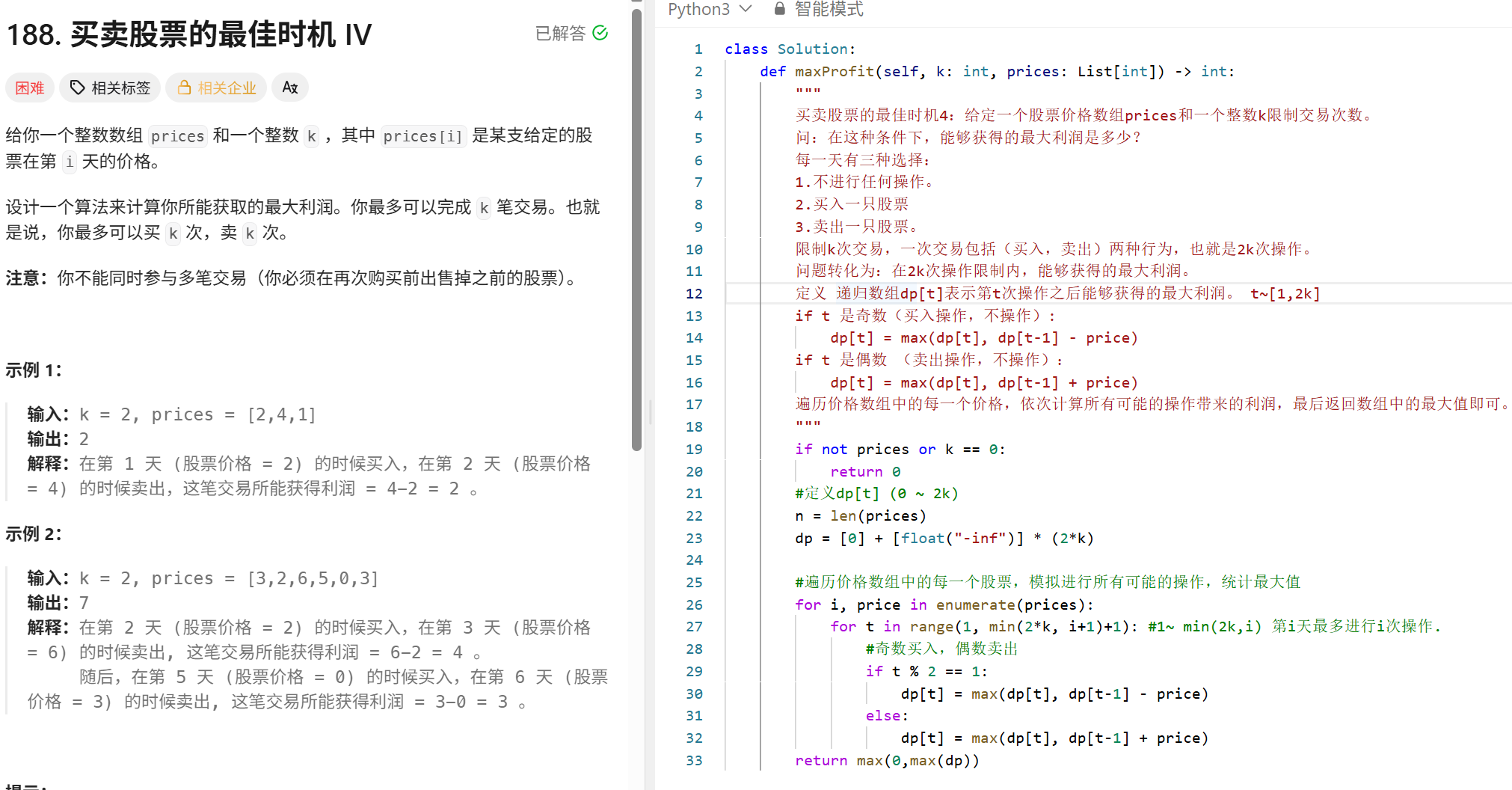The width and height of the screenshot is (1512, 790).
Task: Click the inline code badge prices[i]
Action: pos(423,136)
